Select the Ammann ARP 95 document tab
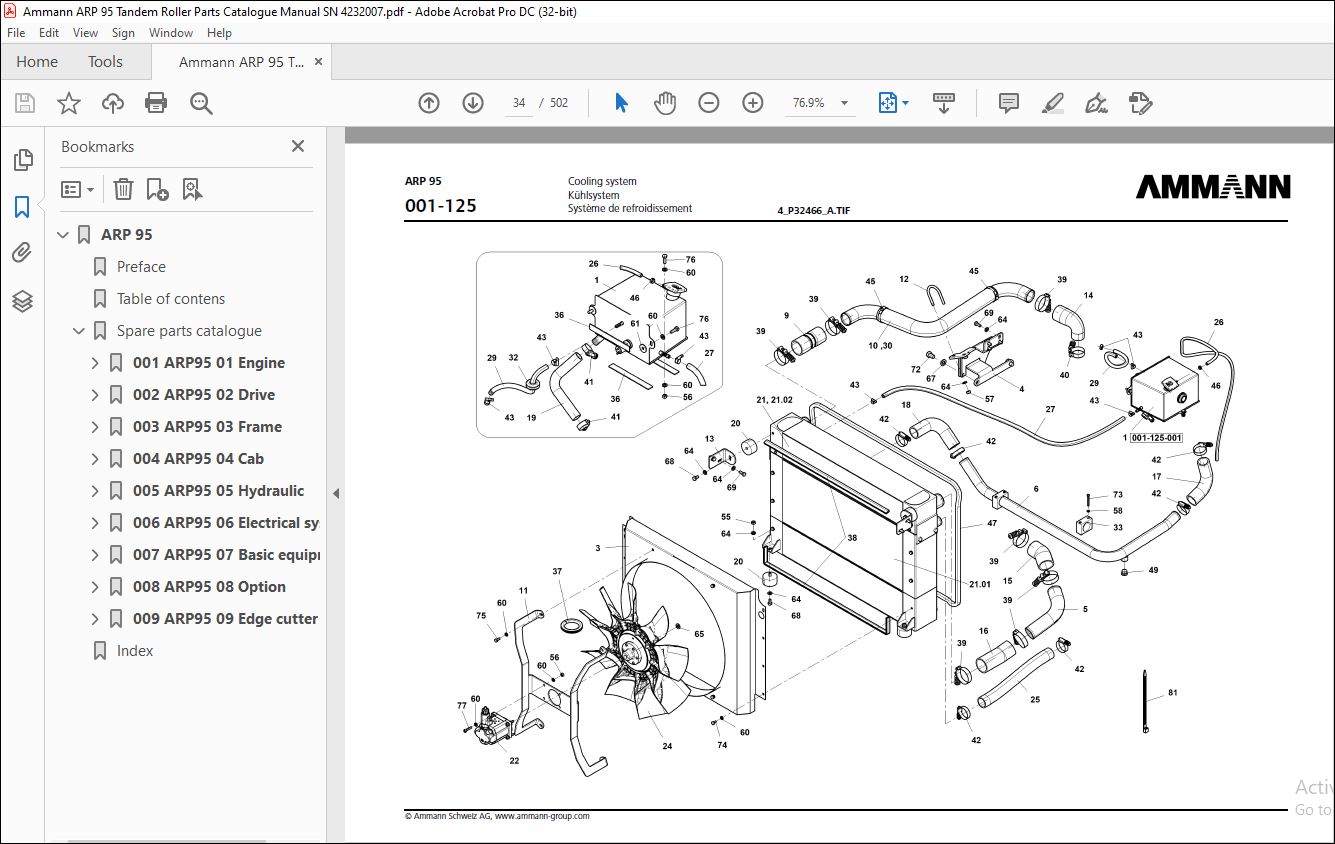Image resolution: width=1335 pixels, height=844 pixels. (x=242, y=62)
